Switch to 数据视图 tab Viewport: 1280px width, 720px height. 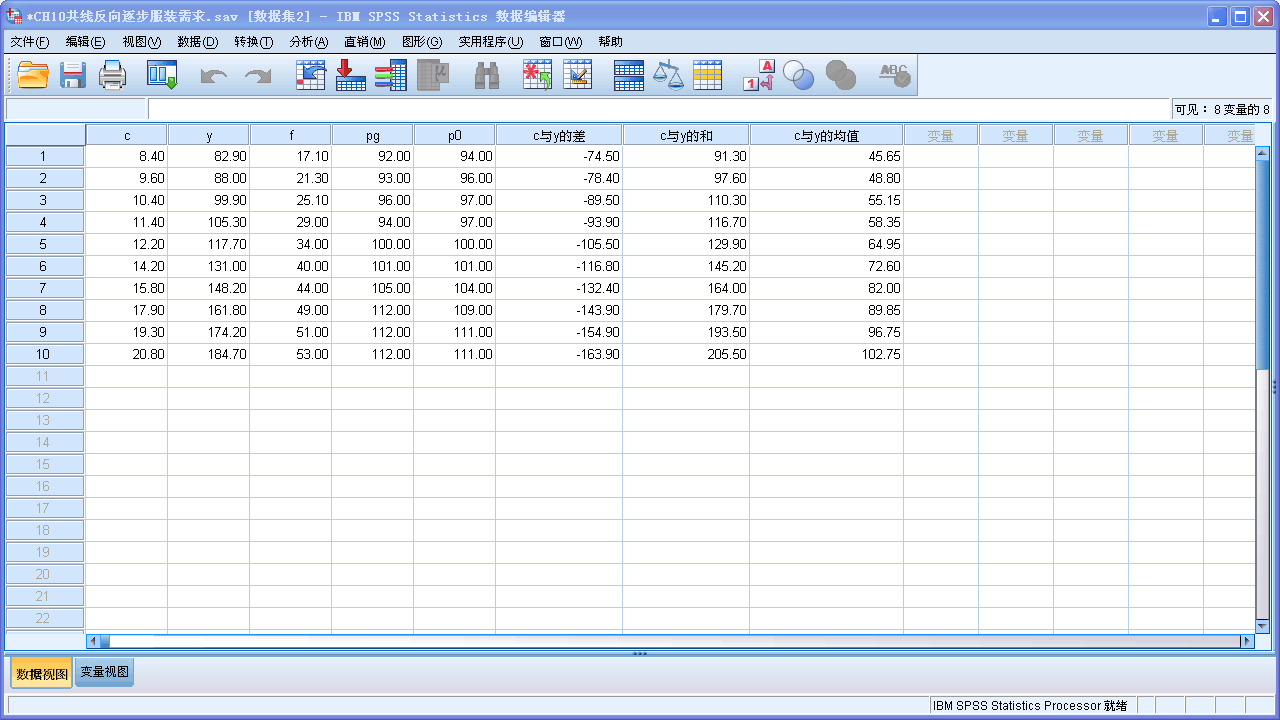42,673
